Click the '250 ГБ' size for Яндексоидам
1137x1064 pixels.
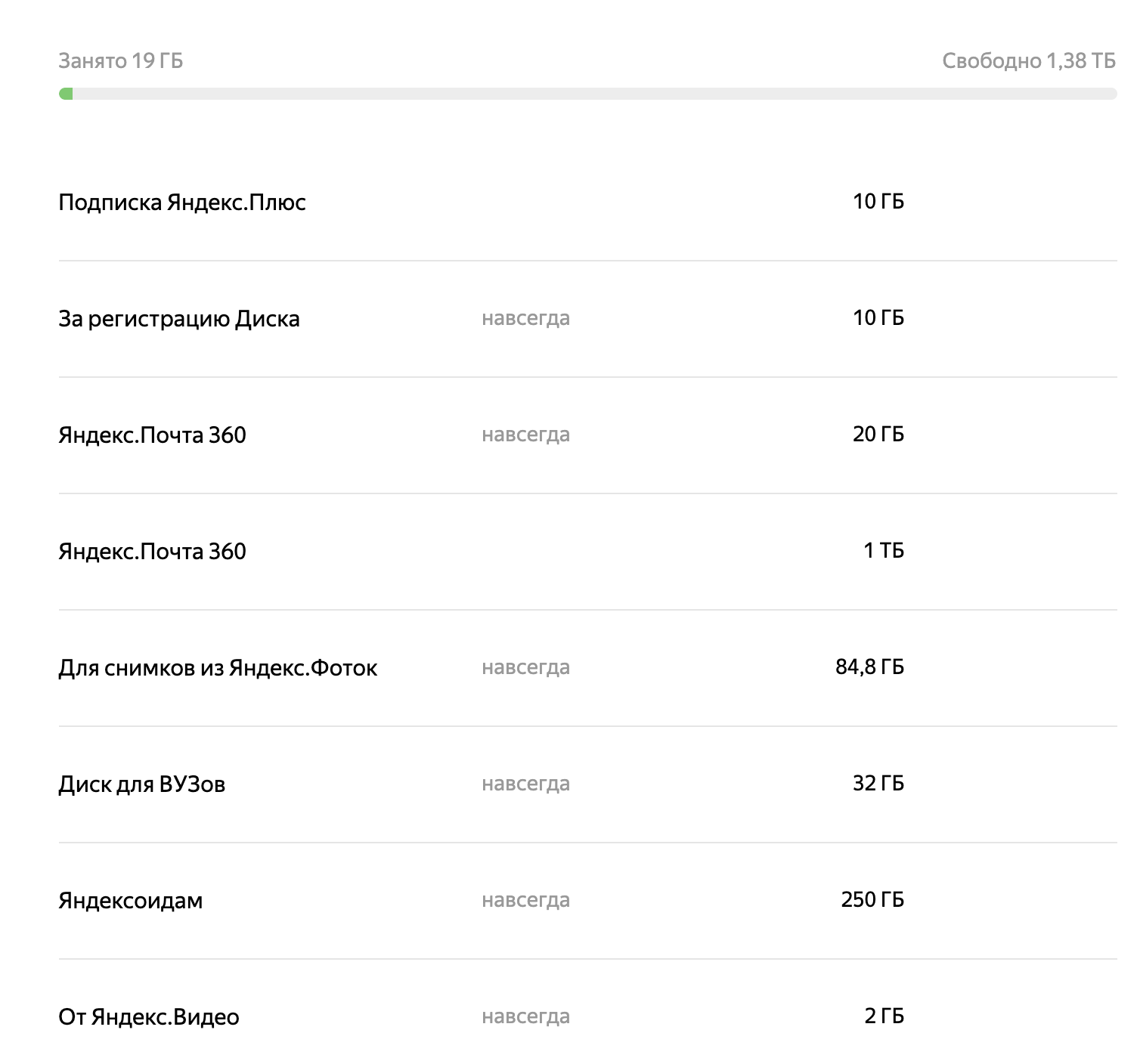(x=872, y=900)
